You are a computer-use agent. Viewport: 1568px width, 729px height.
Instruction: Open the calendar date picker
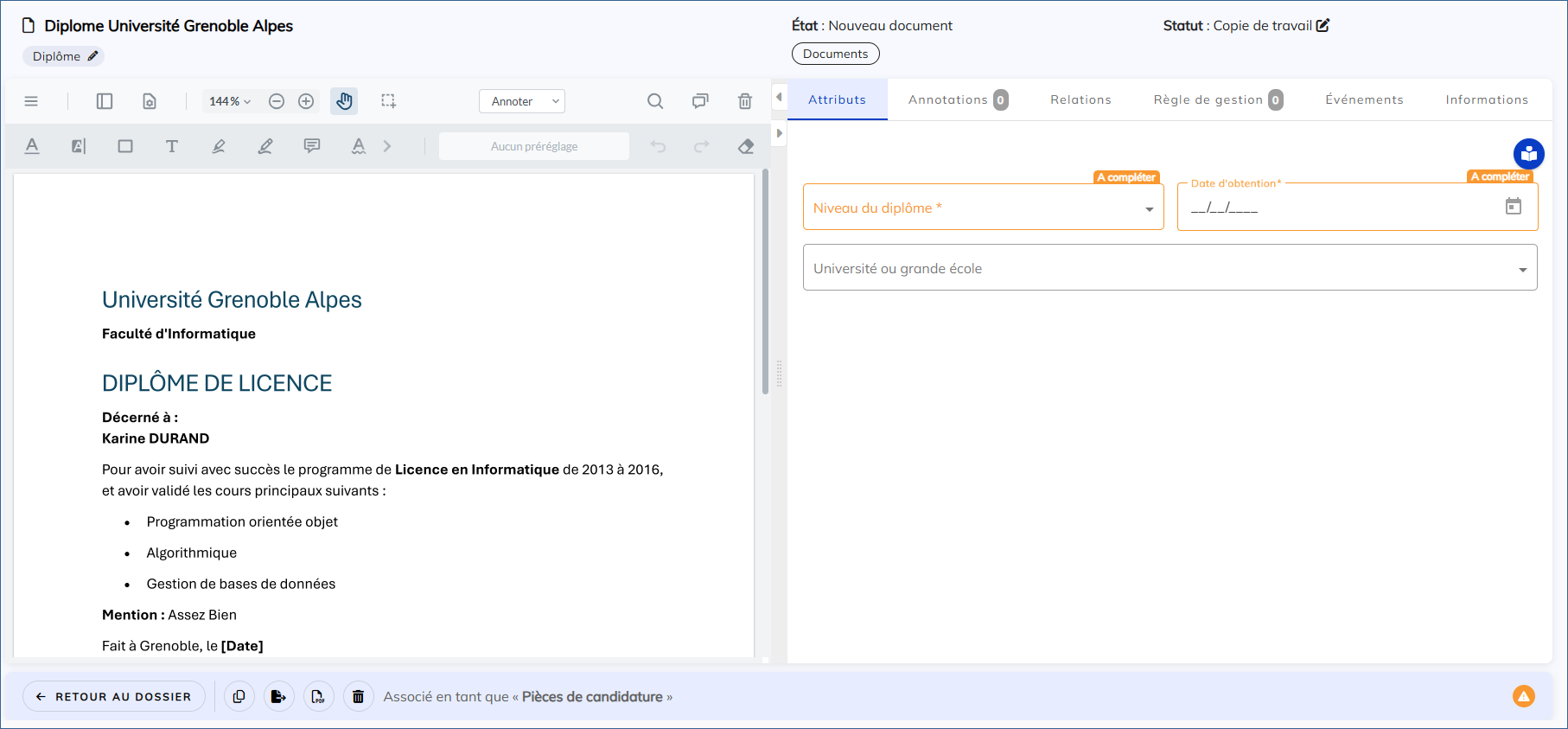point(1513,207)
